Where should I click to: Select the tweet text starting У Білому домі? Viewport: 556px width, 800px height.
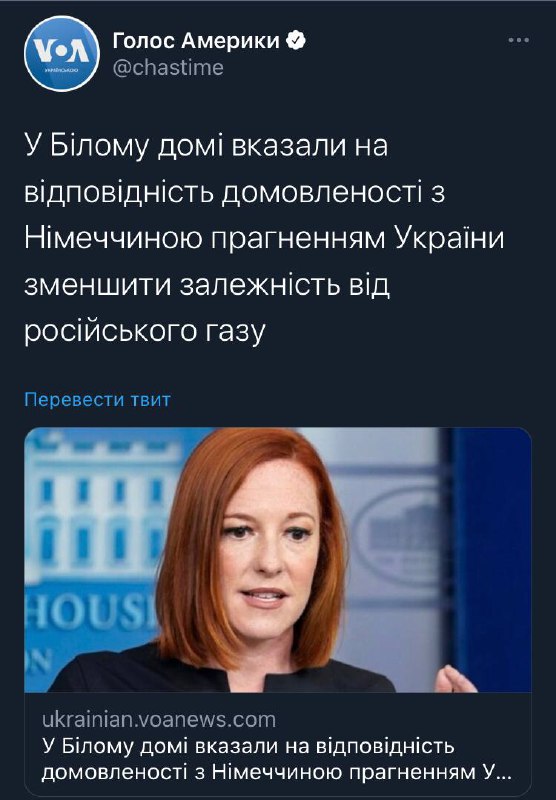pyautogui.click(x=264, y=238)
